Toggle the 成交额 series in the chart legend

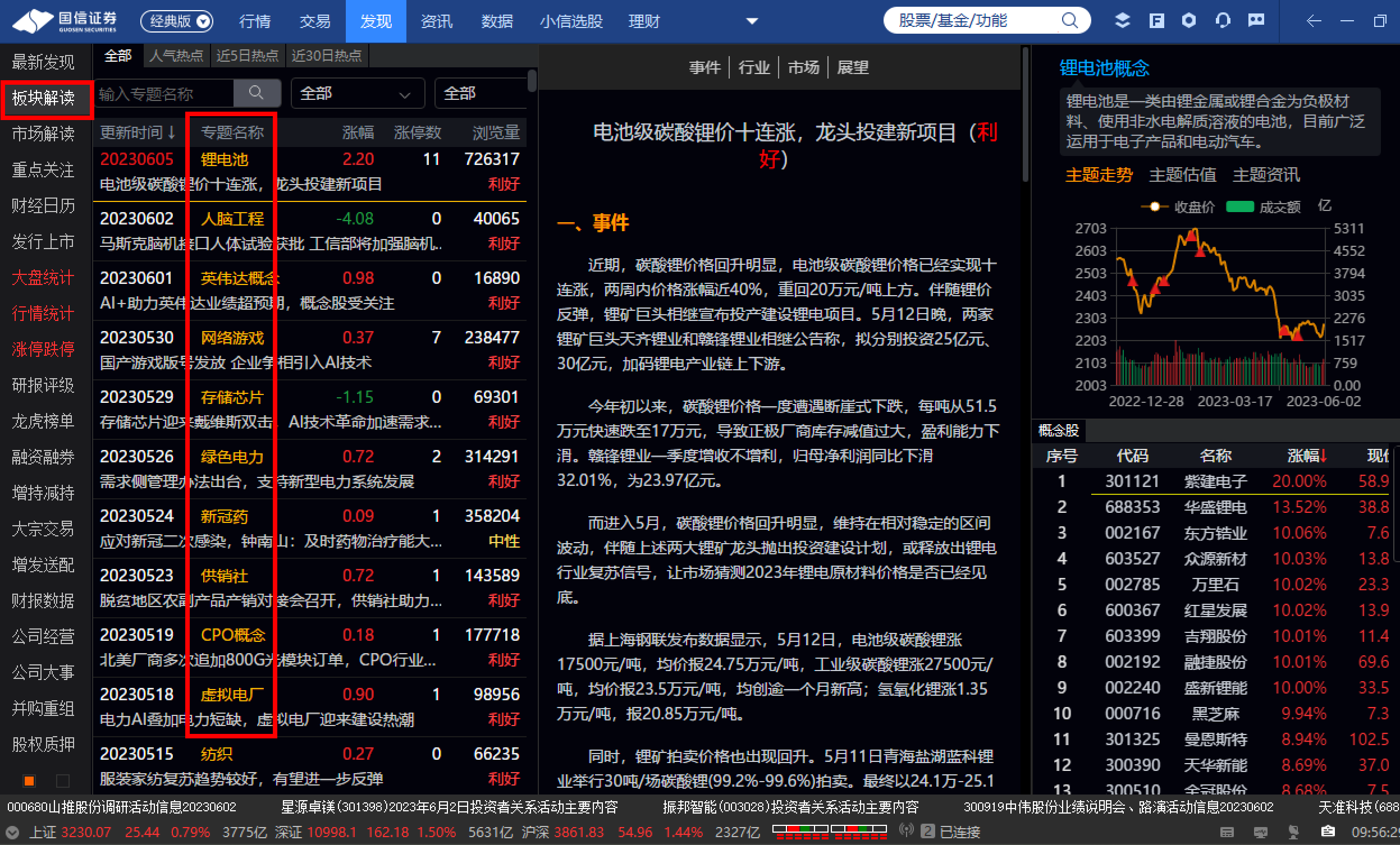[1264, 206]
